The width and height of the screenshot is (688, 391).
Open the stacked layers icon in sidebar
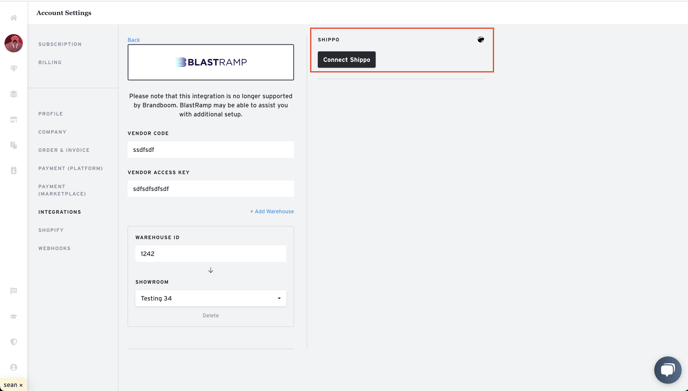[14, 94]
